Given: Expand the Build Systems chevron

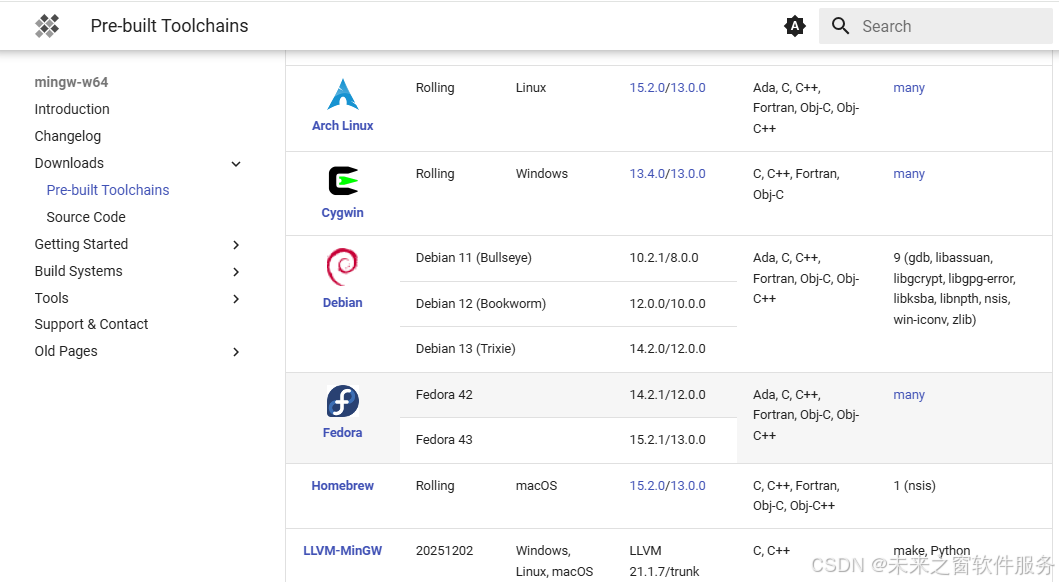Looking at the screenshot, I should (x=236, y=271).
